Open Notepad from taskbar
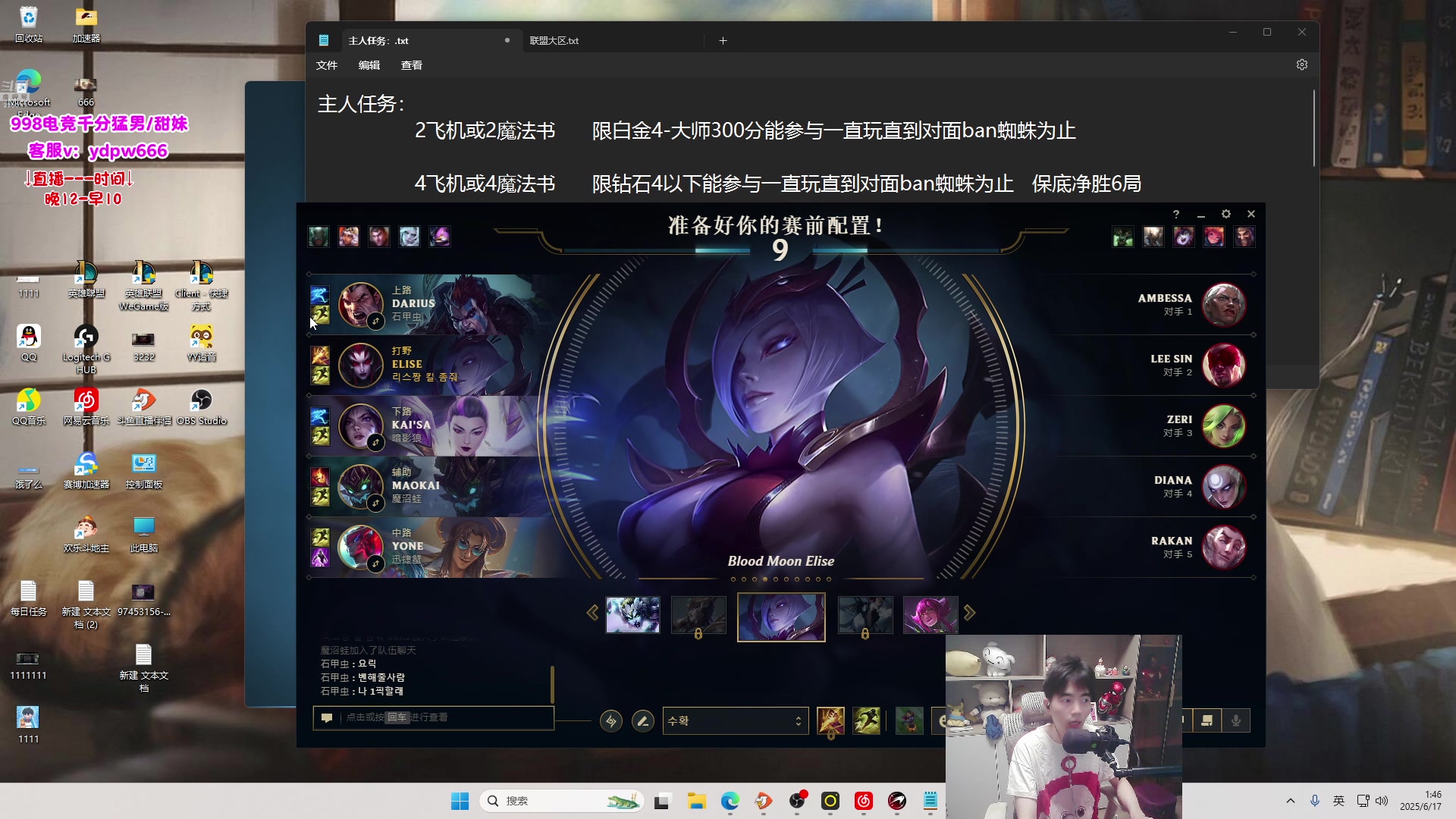 click(930, 801)
